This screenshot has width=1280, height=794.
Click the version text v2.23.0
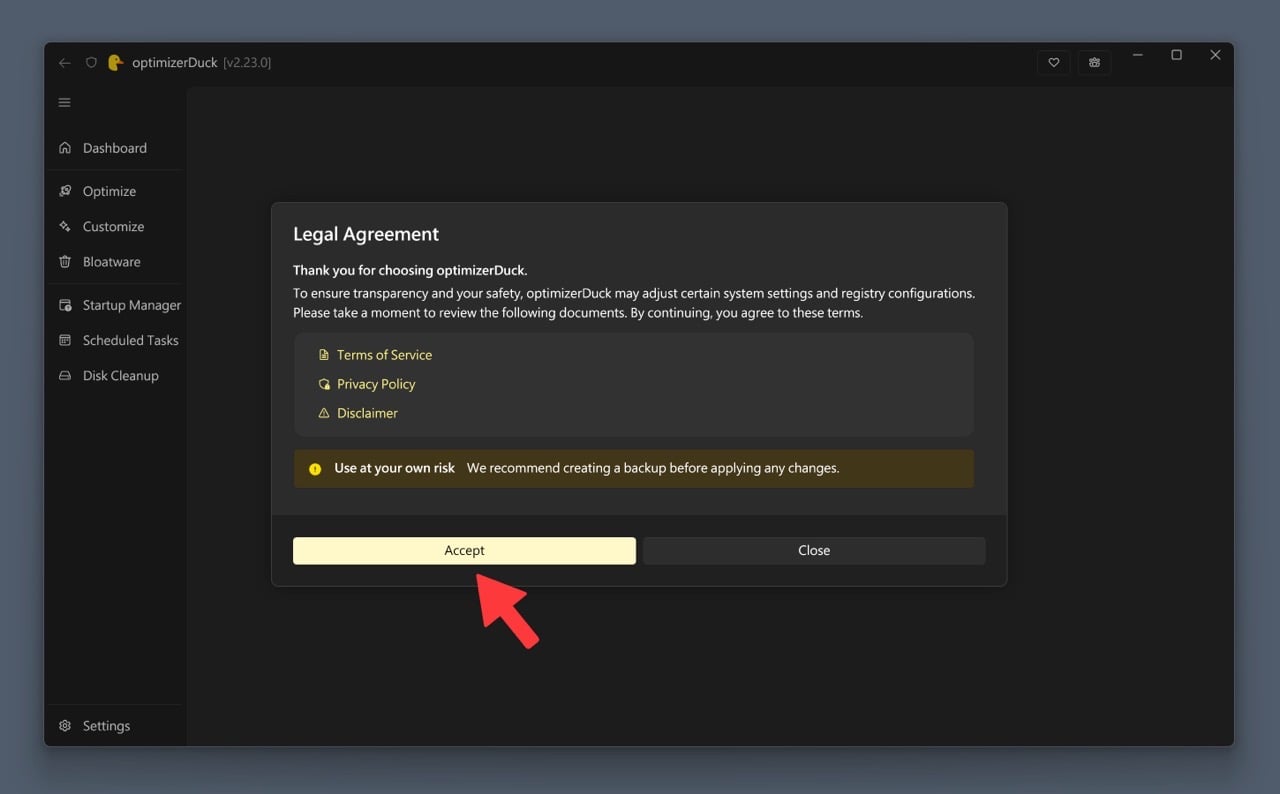(x=247, y=63)
